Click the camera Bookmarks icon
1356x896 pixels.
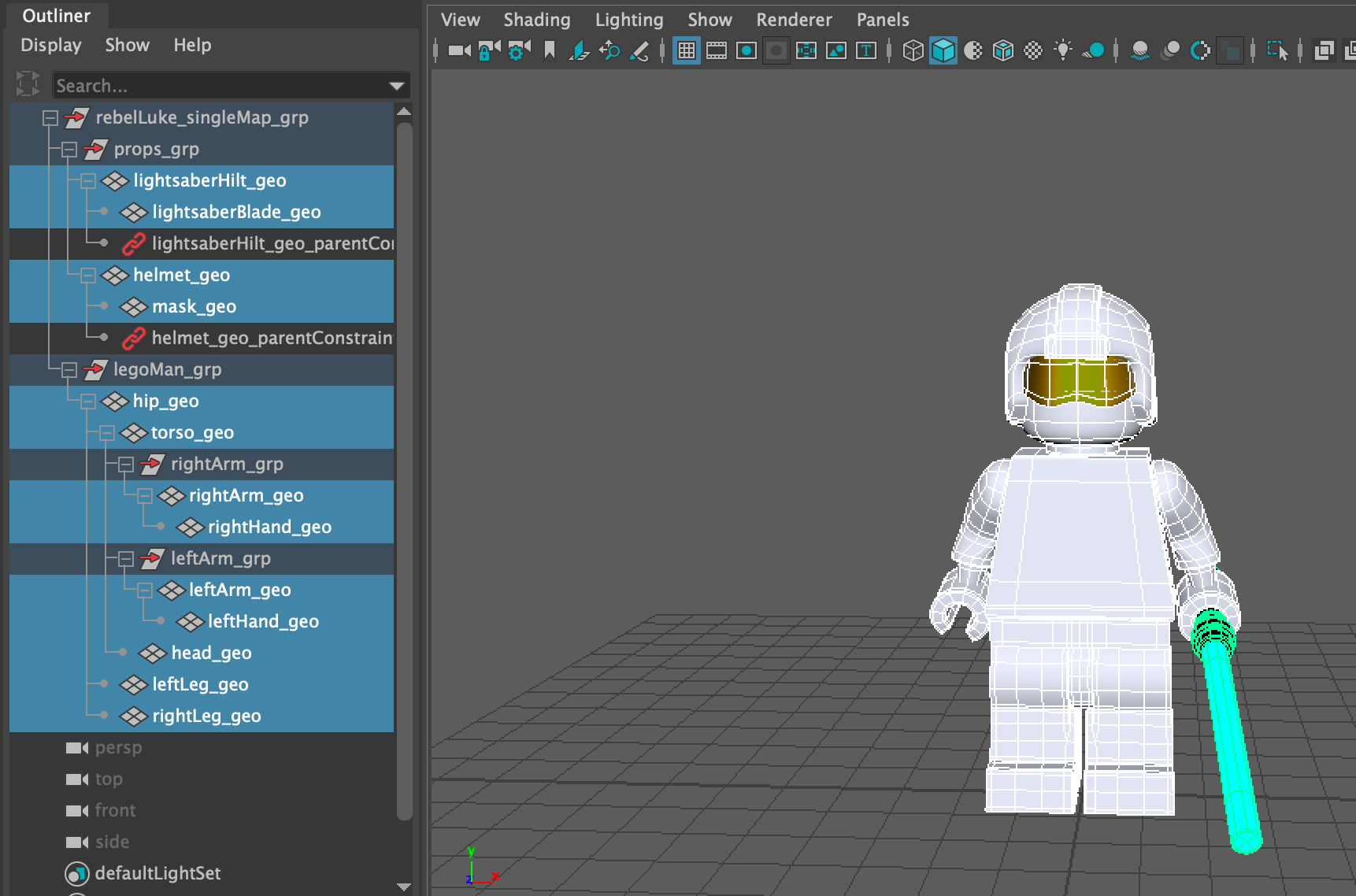tap(550, 51)
